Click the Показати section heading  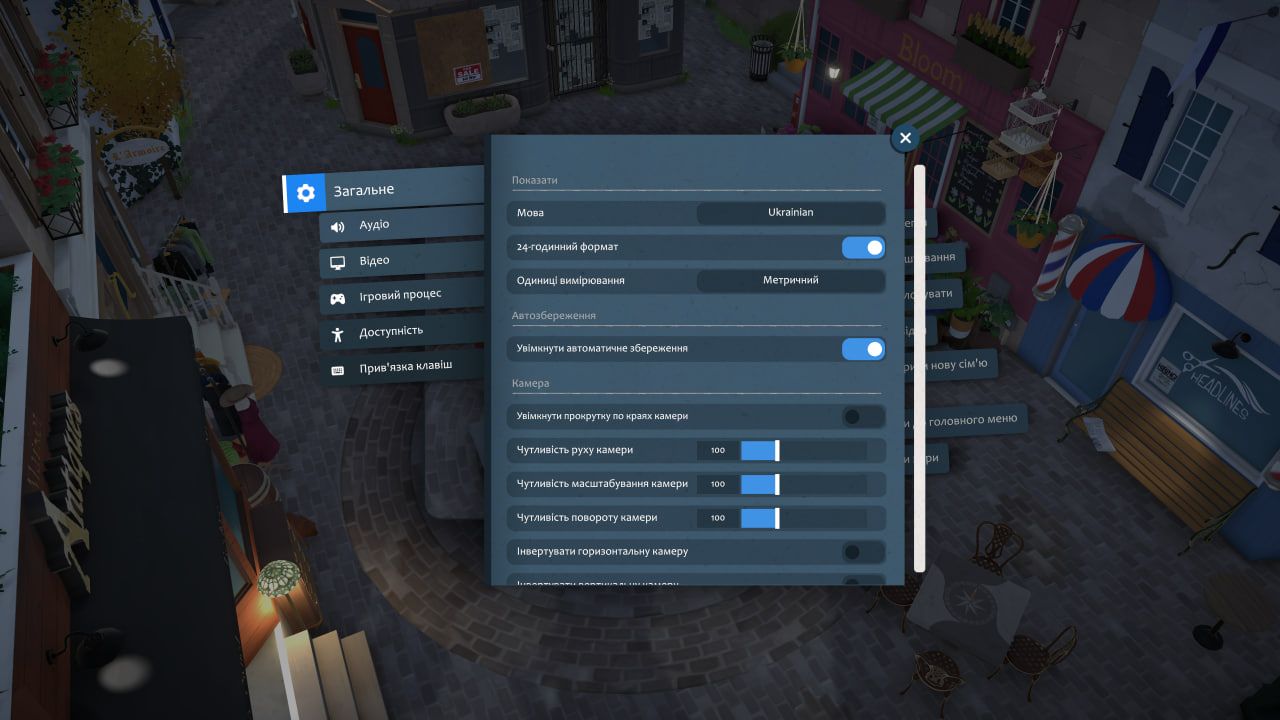535,180
